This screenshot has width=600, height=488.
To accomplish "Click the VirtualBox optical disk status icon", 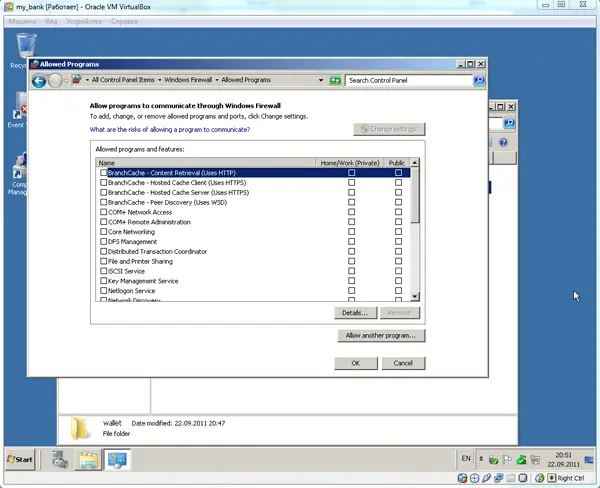I will click(x=474, y=478).
